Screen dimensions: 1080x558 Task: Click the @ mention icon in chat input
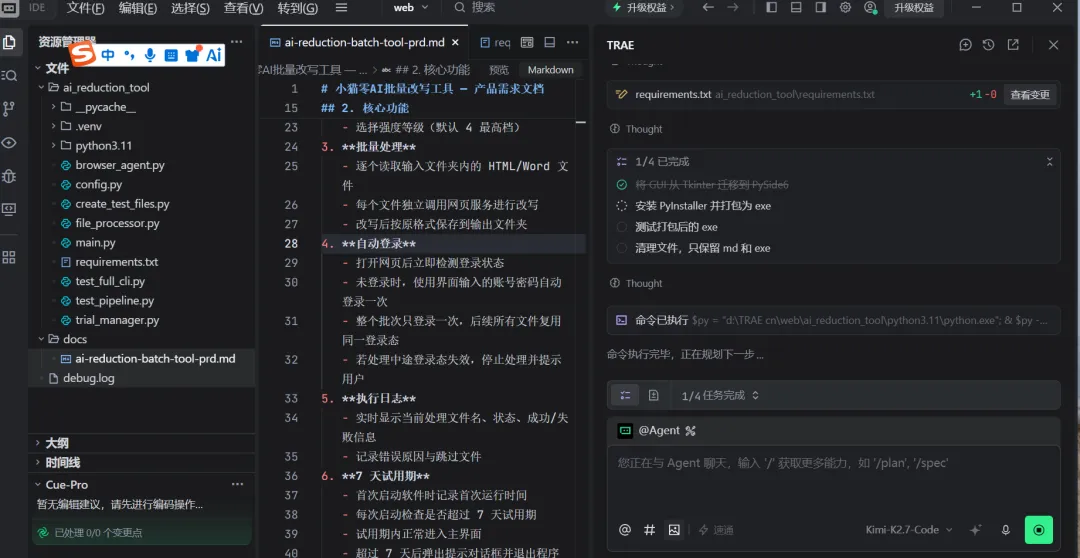tap(625, 530)
